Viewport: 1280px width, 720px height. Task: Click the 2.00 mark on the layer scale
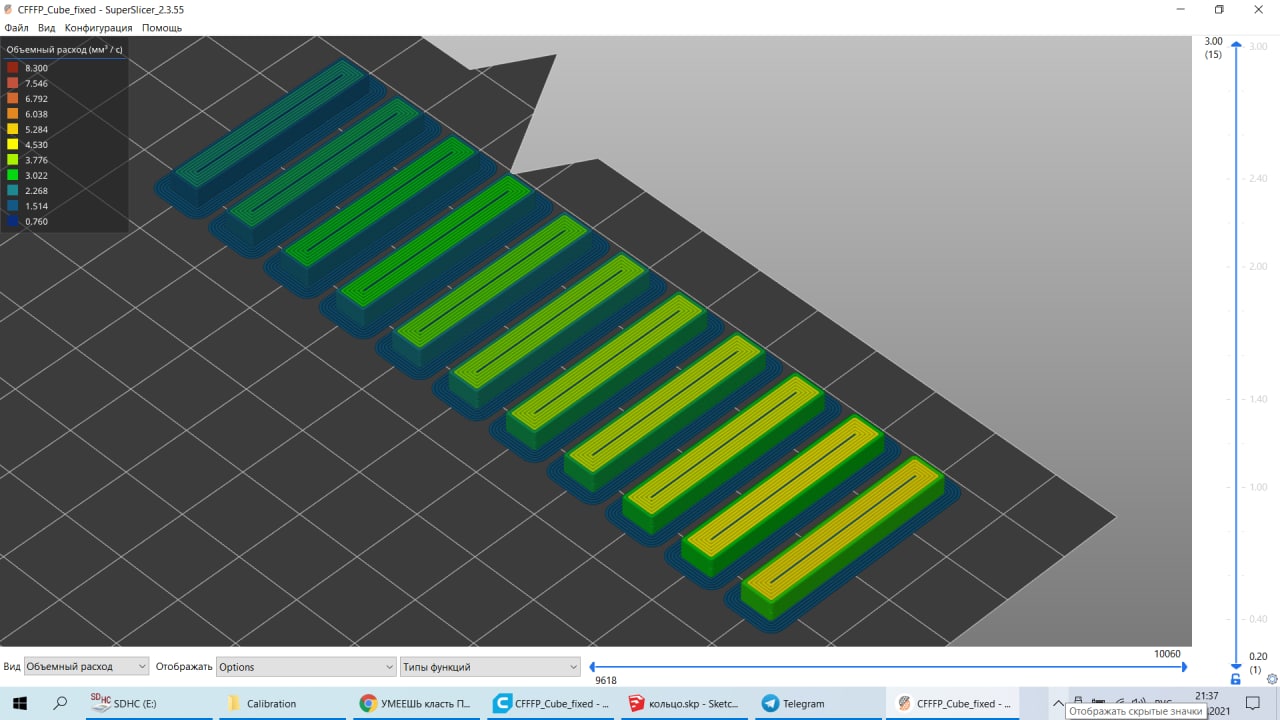[x=1258, y=267]
